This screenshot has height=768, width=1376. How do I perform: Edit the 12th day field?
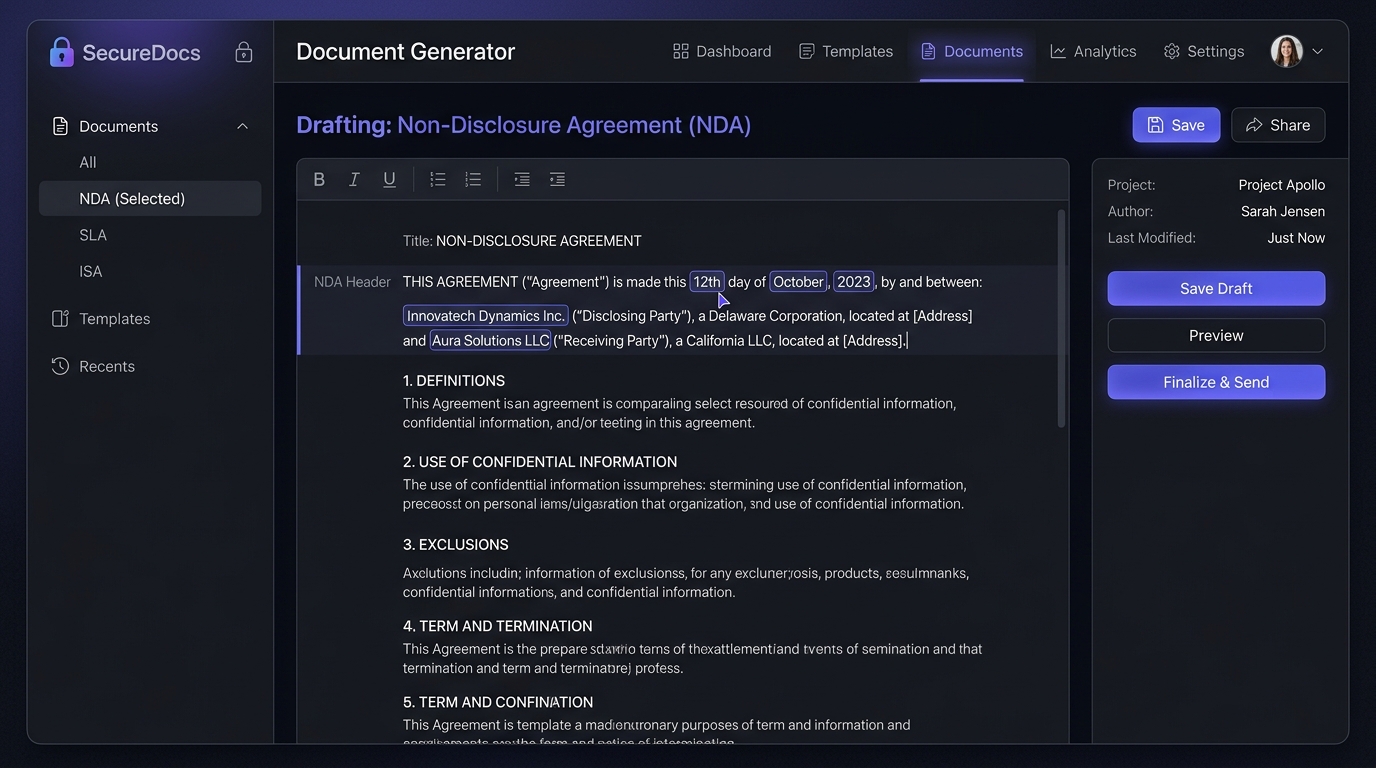click(x=707, y=282)
